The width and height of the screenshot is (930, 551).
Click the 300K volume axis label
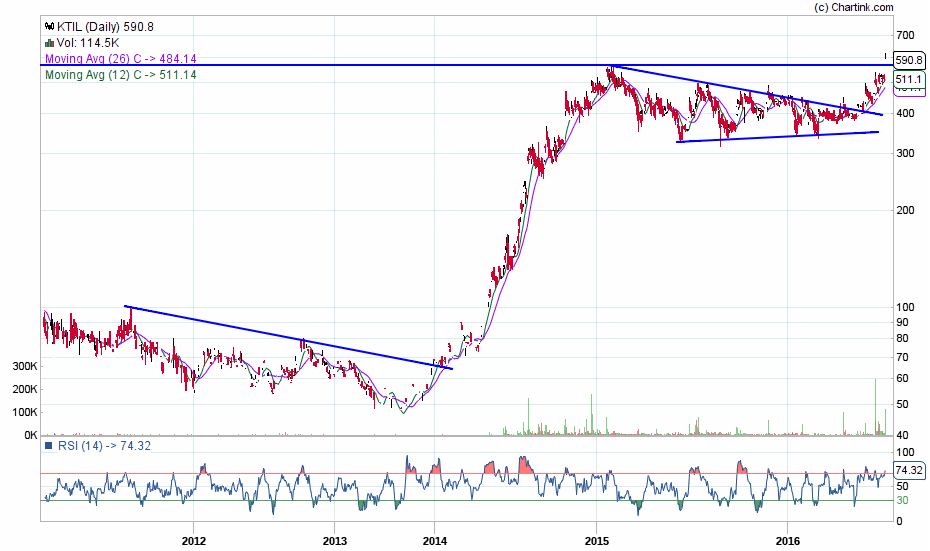(25, 367)
